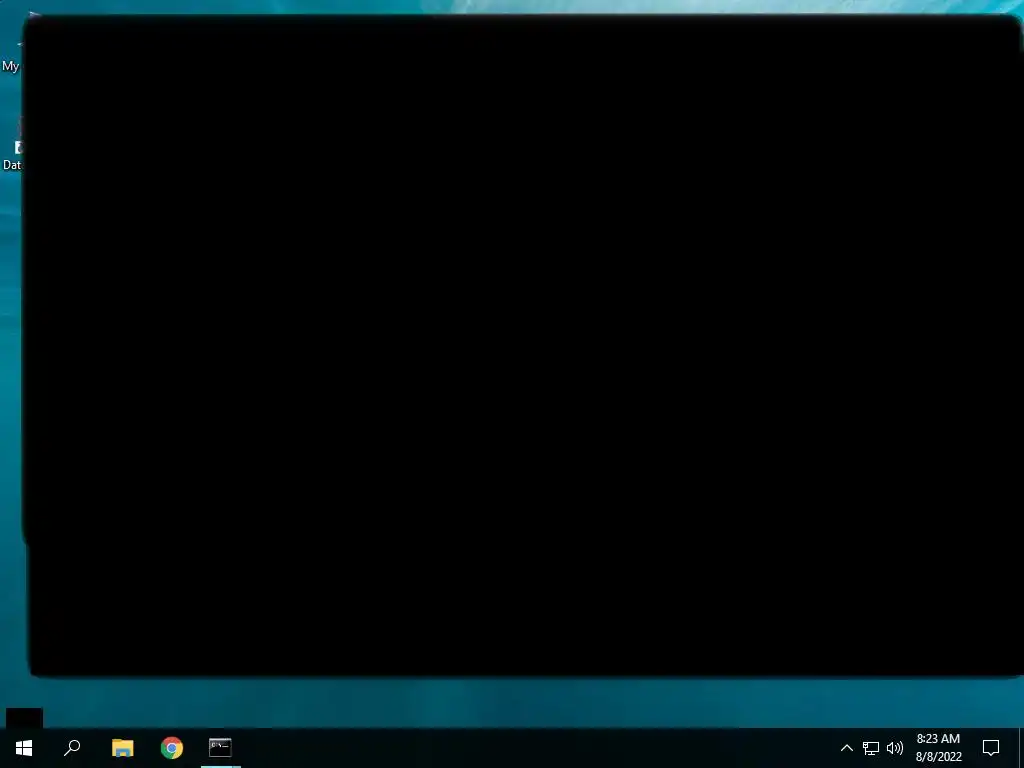This screenshot has width=1024, height=768.
Task: Open the Action Center notifications icon
Action: 991,748
